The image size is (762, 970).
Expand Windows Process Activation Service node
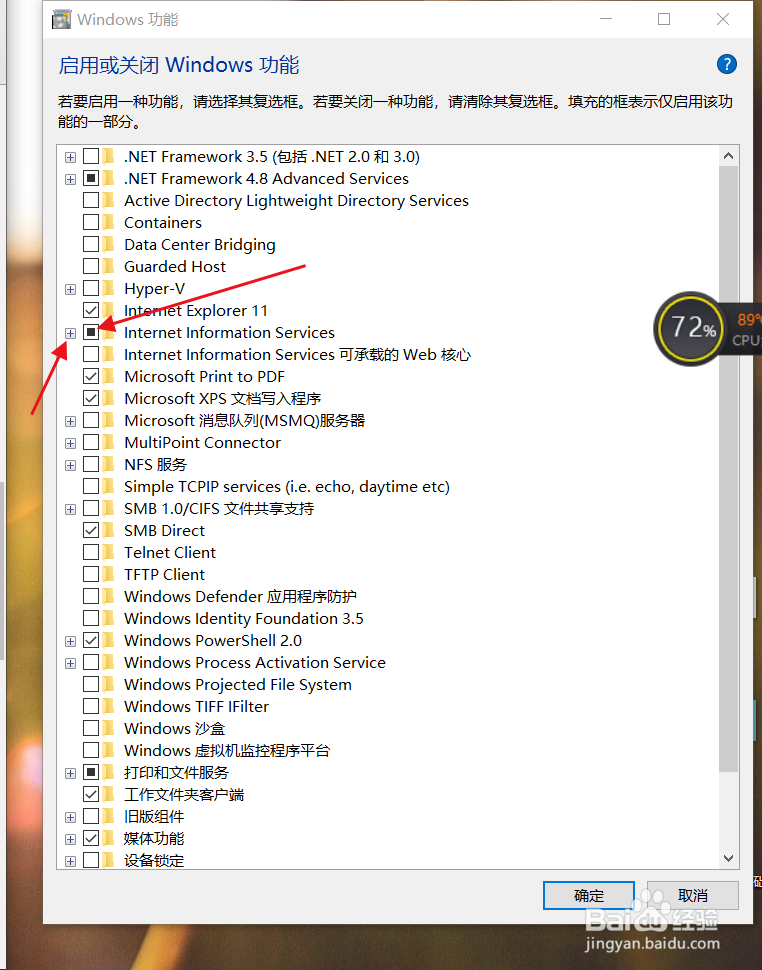[x=71, y=663]
